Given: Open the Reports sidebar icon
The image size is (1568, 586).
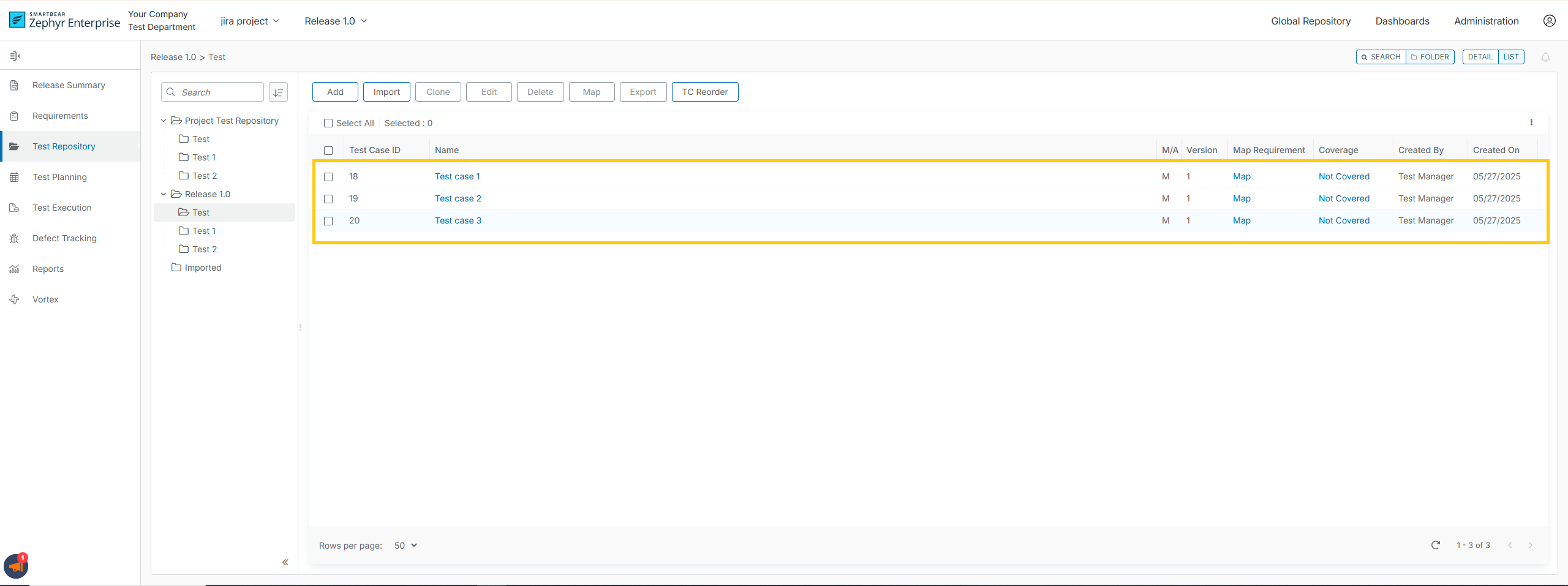Looking at the screenshot, I should tap(14, 268).
